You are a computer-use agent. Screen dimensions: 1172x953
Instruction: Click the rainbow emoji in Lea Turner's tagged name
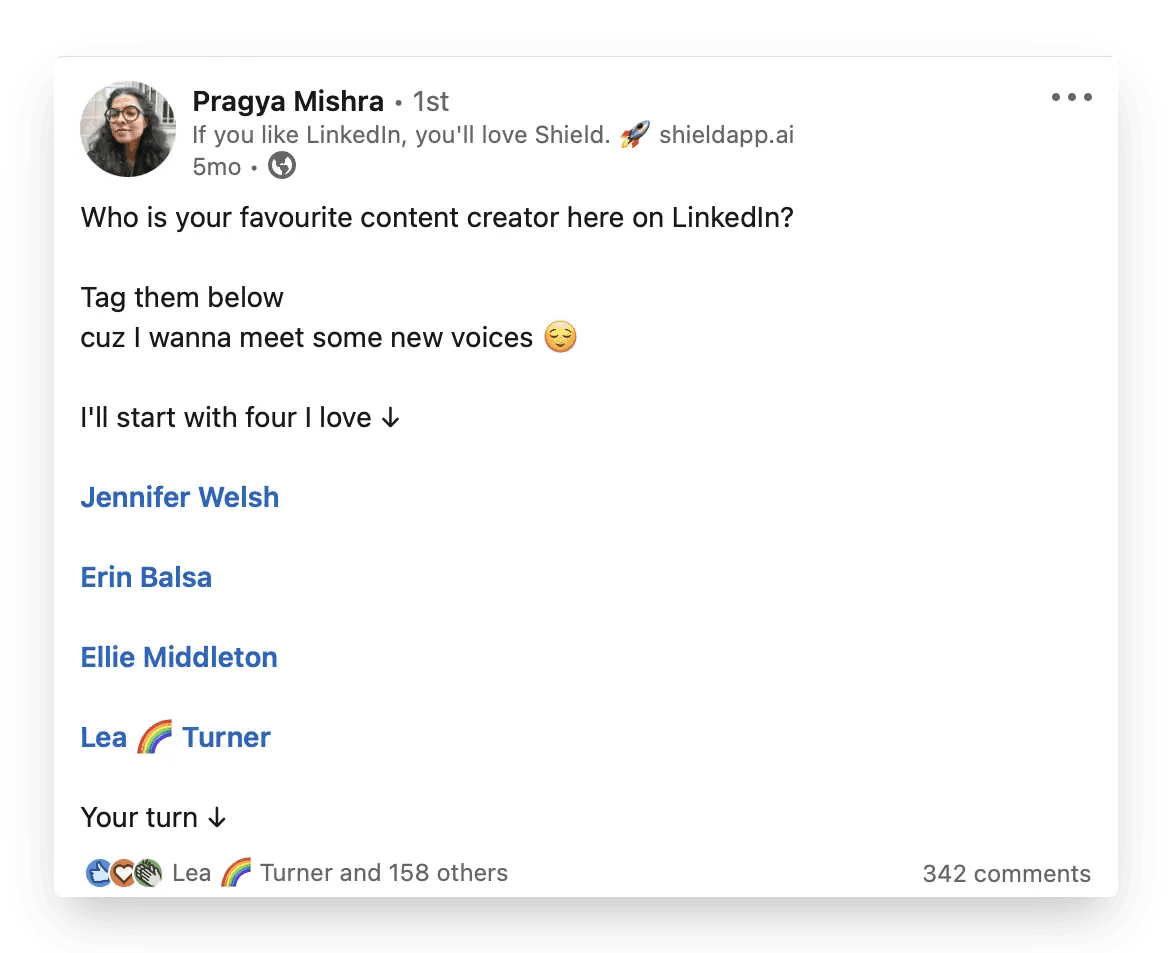coord(154,738)
